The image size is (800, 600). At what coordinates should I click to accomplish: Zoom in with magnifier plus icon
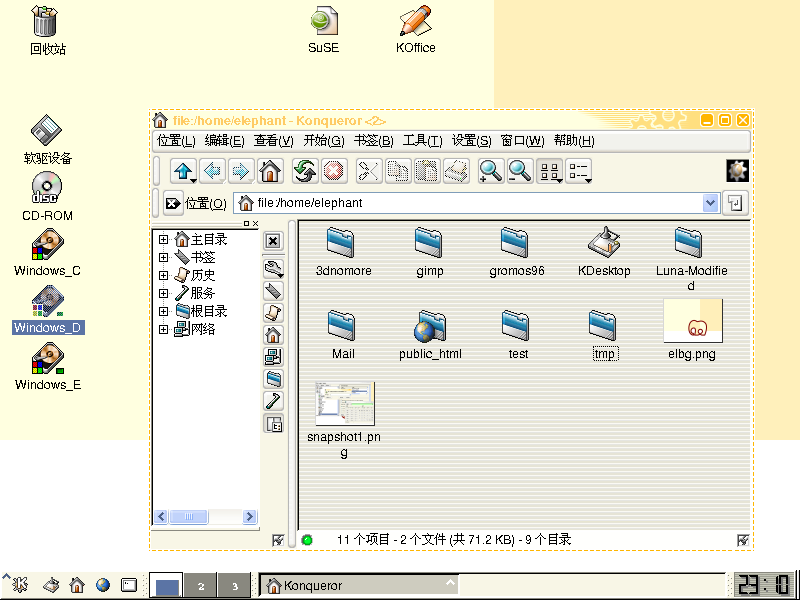point(491,171)
